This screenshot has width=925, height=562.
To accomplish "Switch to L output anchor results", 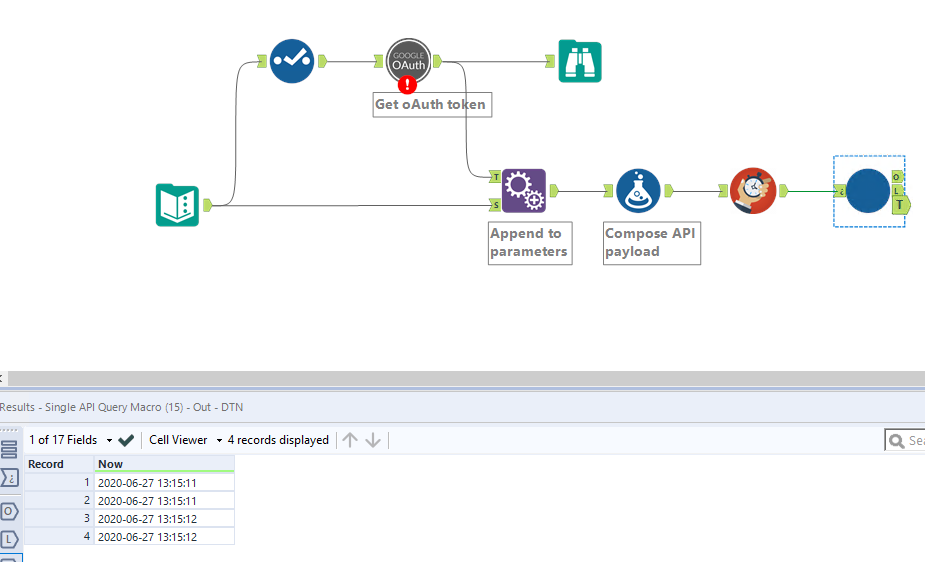I will pyautogui.click(x=9, y=539).
